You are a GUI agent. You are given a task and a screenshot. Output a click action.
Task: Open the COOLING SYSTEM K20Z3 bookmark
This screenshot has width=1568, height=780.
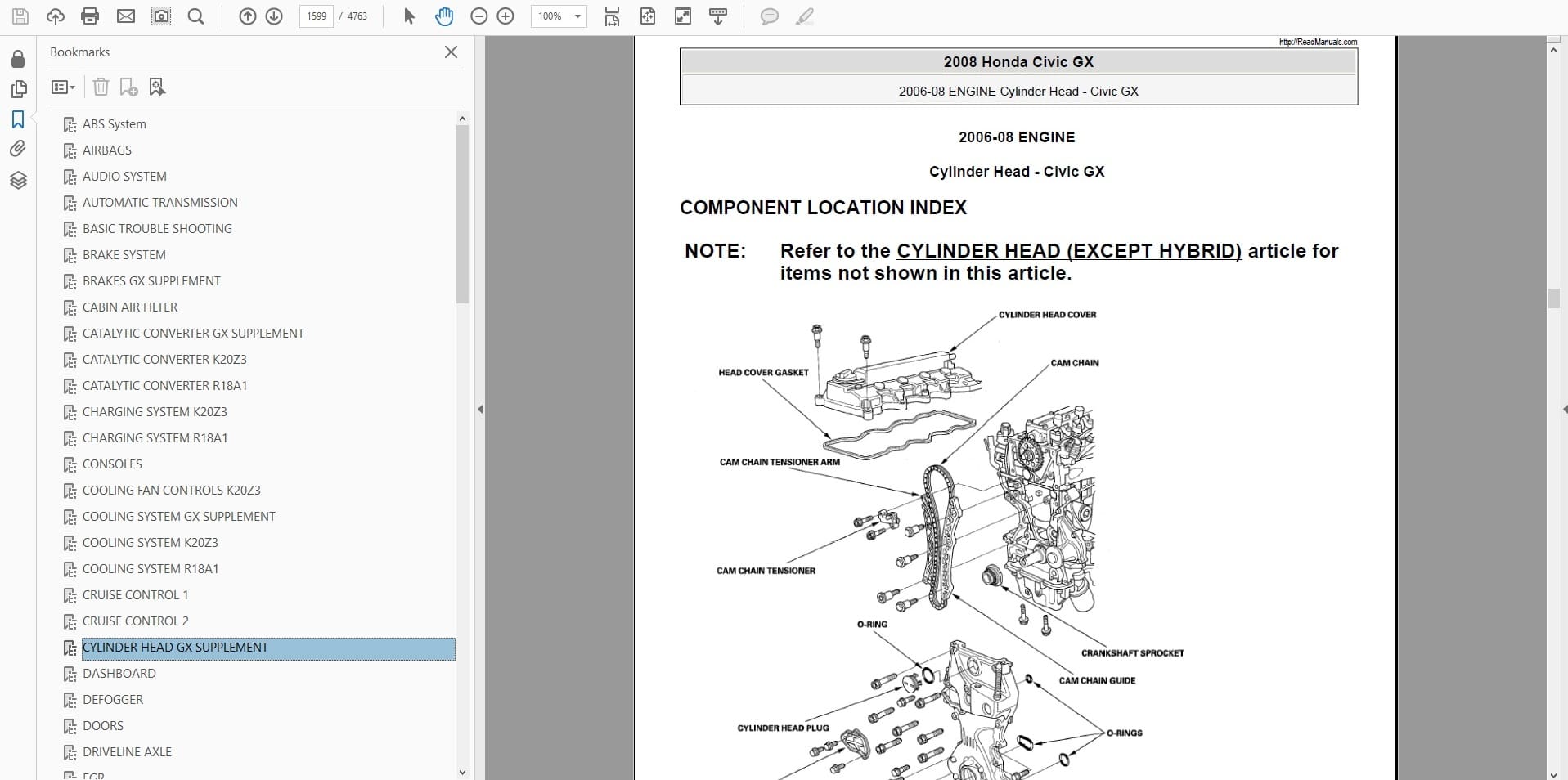tap(151, 543)
